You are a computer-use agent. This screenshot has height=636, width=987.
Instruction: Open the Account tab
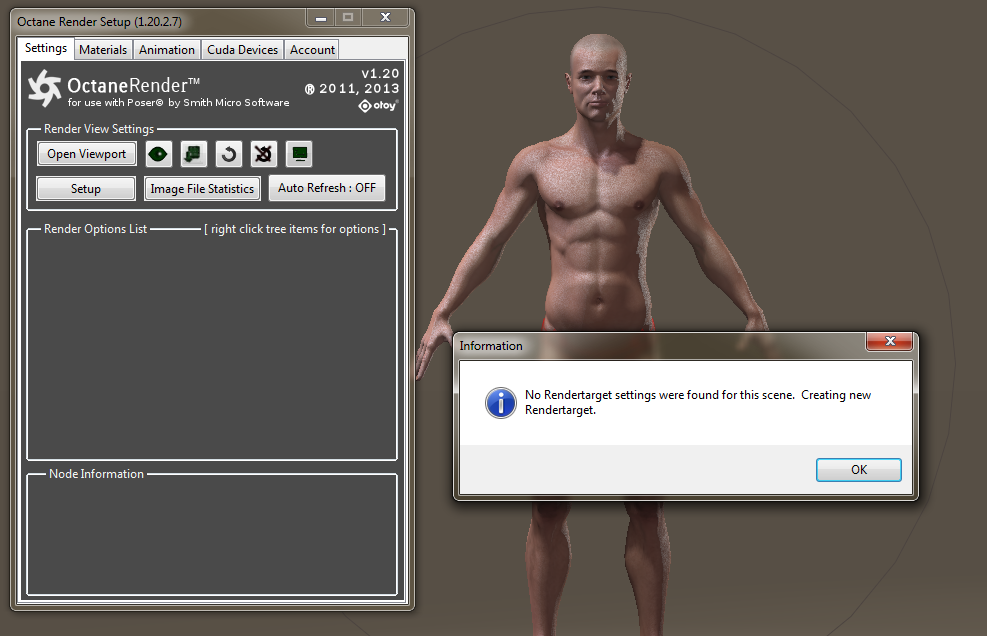[312, 50]
